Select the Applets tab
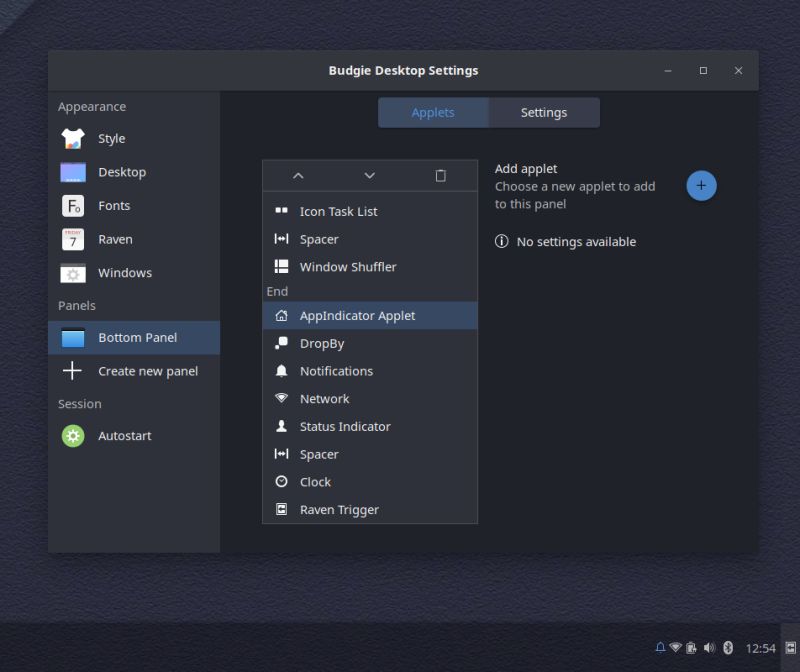 [x=433, y=113]
